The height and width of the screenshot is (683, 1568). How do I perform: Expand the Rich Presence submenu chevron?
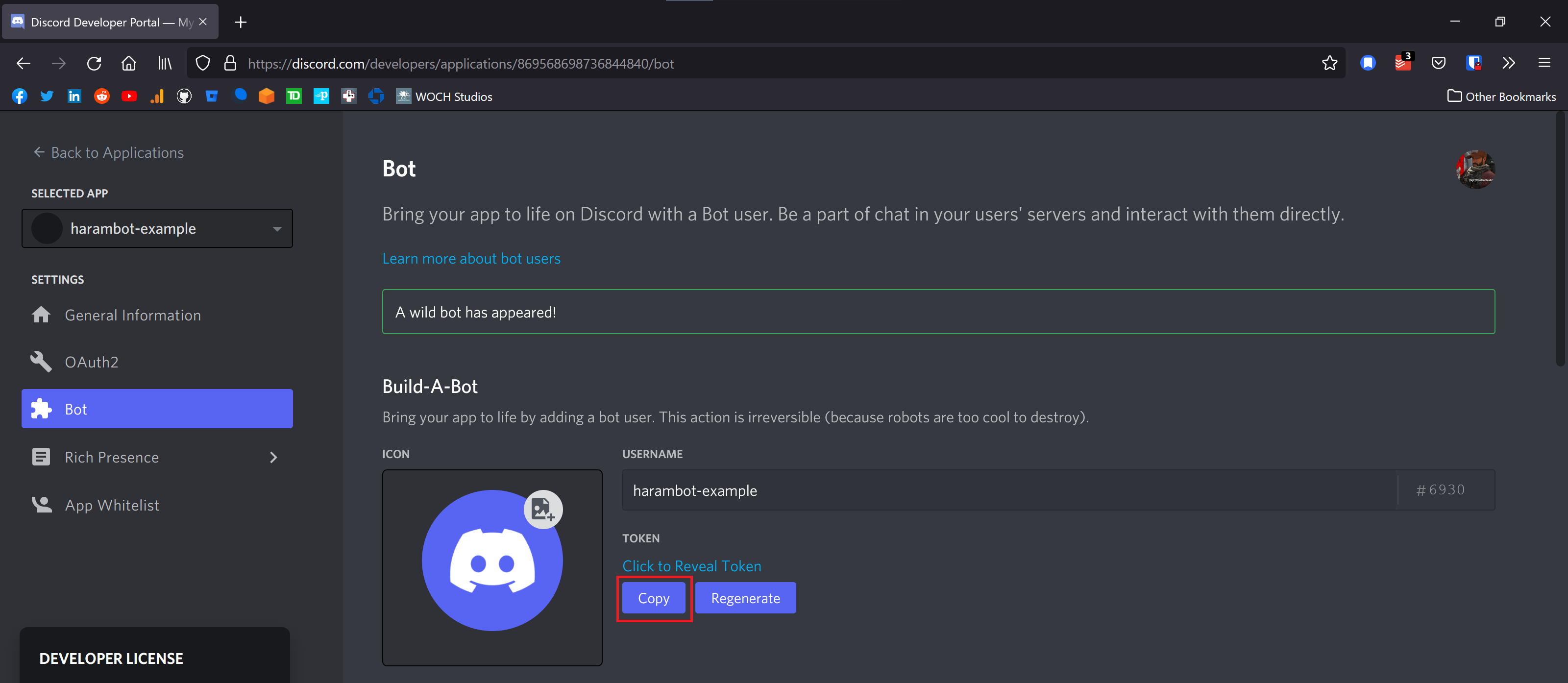click(x=273, y=457)
